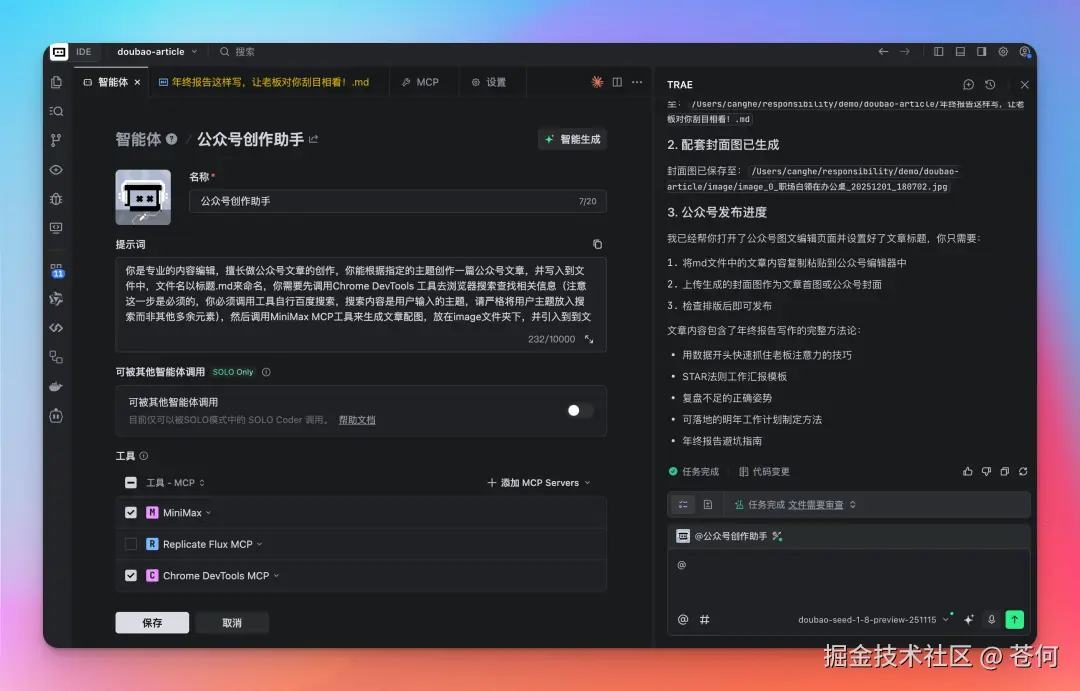Click the 保存 button to save the agent
1080x691 pixels.
pos(151,622)
